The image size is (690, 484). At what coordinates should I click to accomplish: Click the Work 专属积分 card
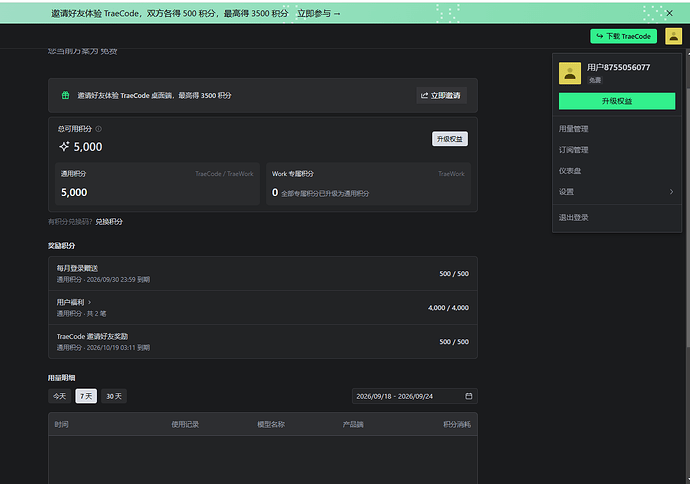point(368,183)
